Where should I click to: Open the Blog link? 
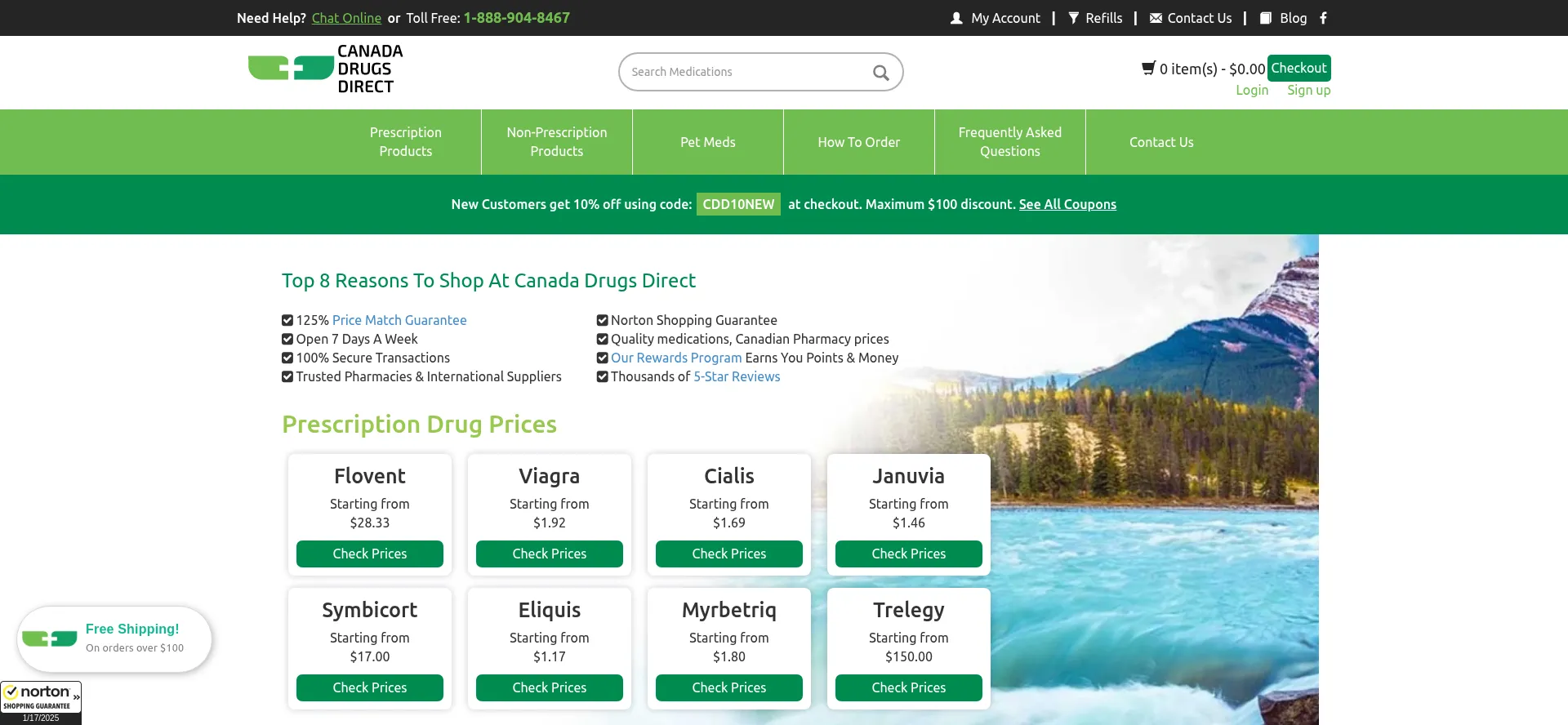(x=1293, y=18)
